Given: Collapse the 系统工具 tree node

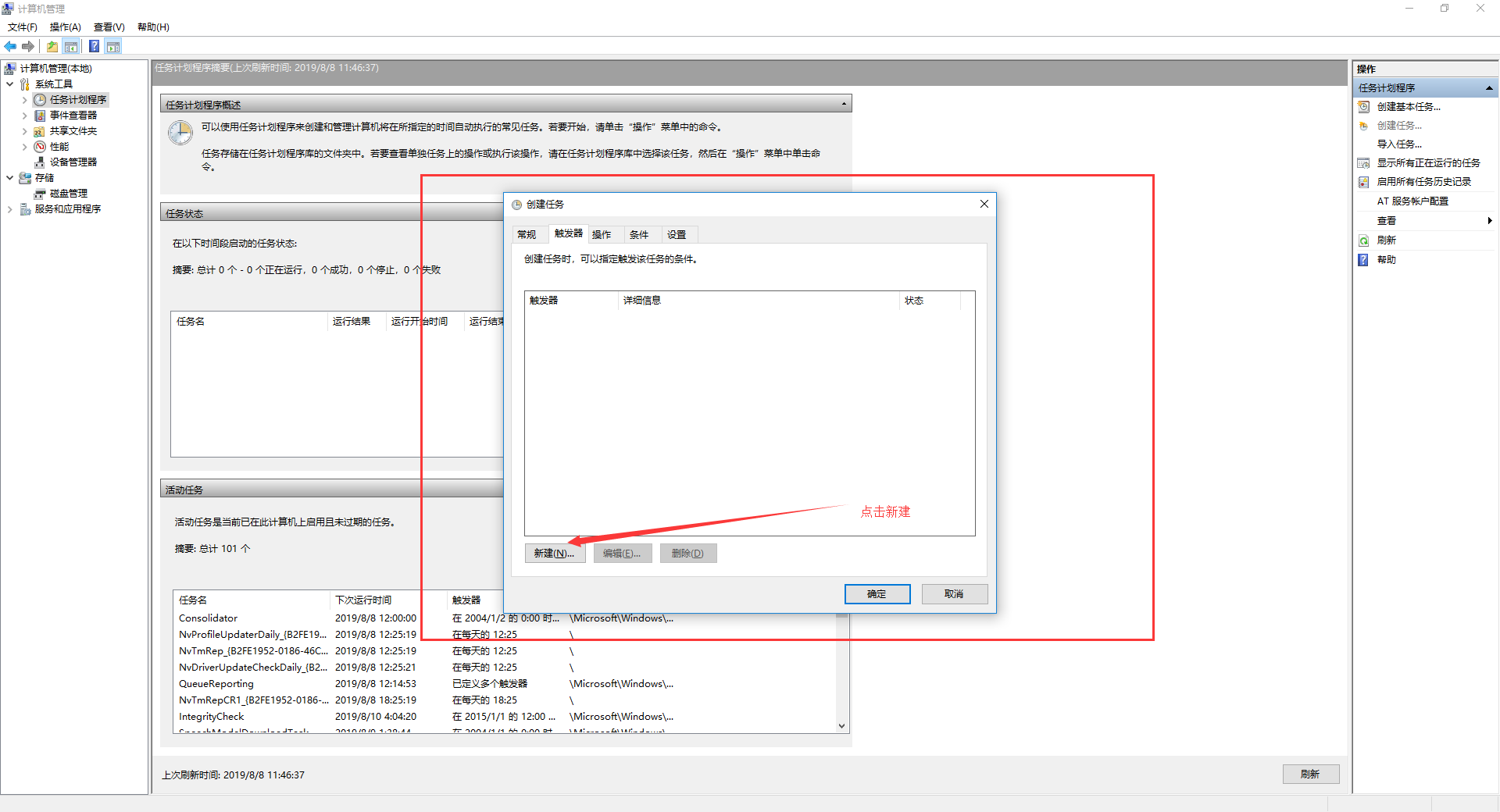Looking at the screenshot, I should point(9,84).
